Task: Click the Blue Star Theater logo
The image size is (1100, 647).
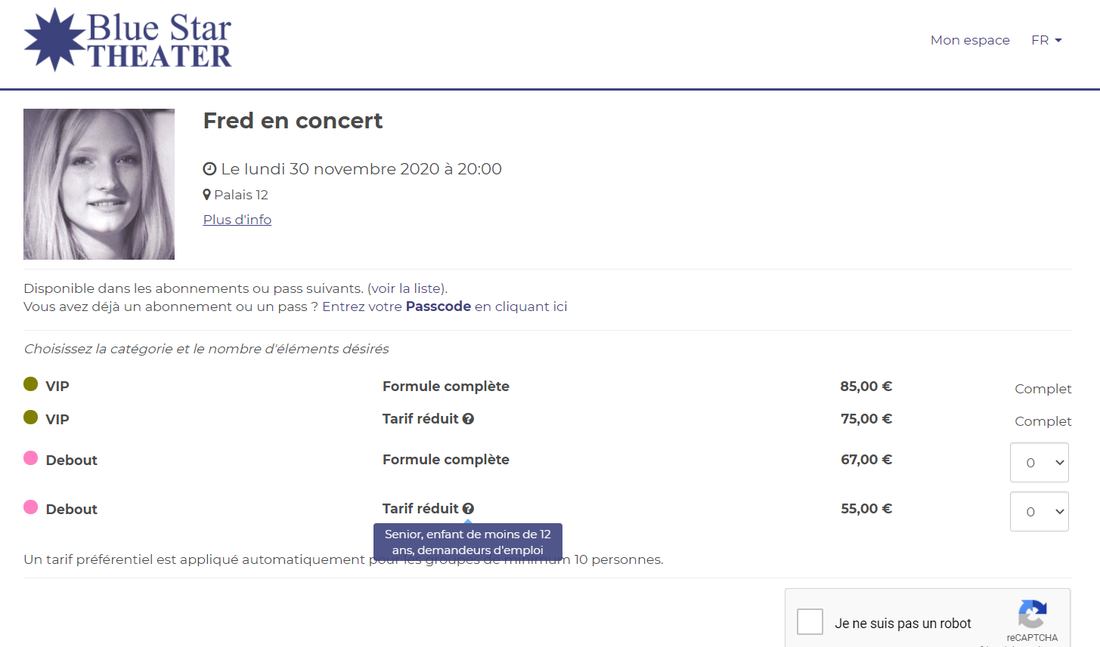Action: (x=128, y=40)
